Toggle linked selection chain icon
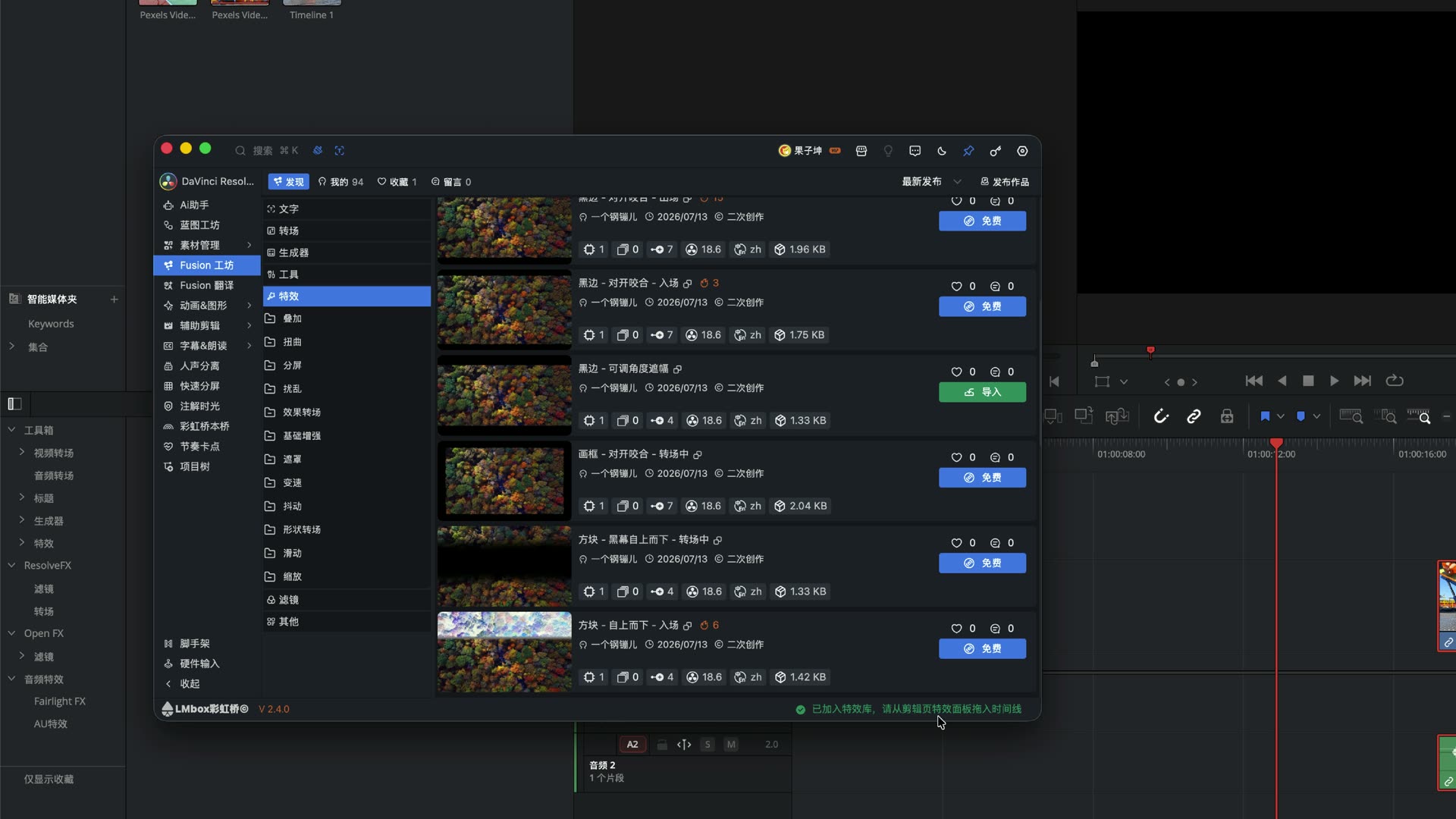Image resolution: width=1456 pixels, height=819 pixels. point(1194,416)
